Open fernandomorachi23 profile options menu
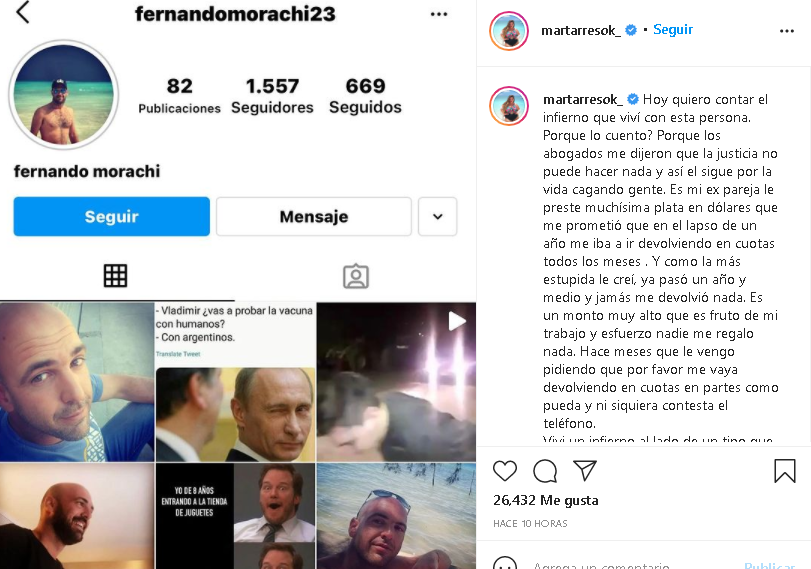The height and width of the screenshot is (569, 811). (439, 14)
